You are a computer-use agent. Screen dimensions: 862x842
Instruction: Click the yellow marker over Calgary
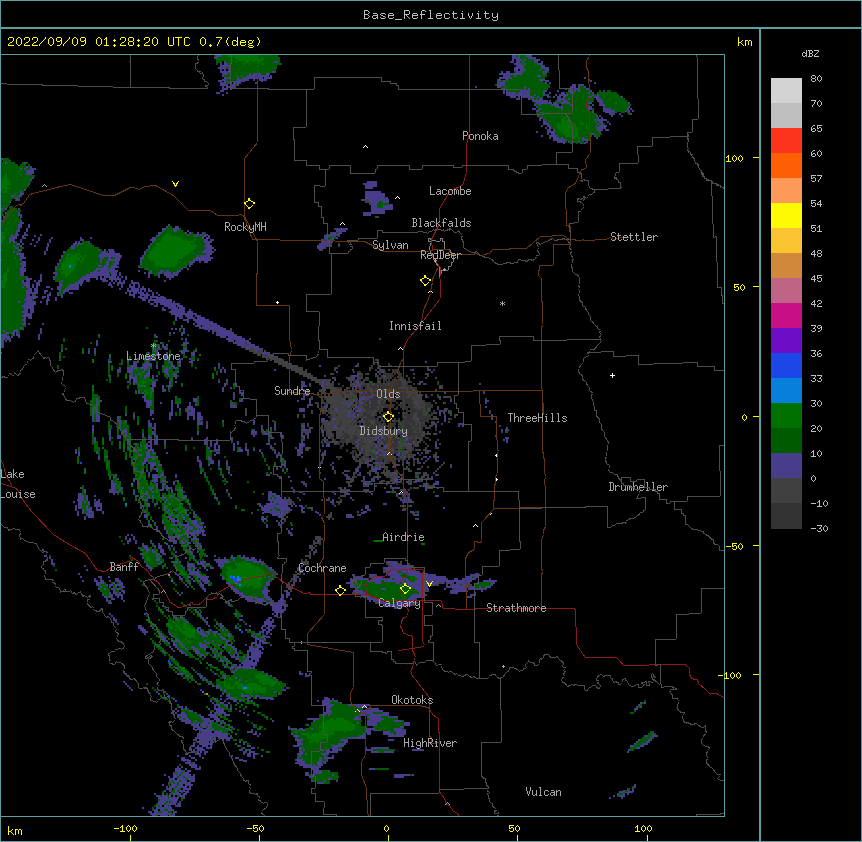point(405,589)
